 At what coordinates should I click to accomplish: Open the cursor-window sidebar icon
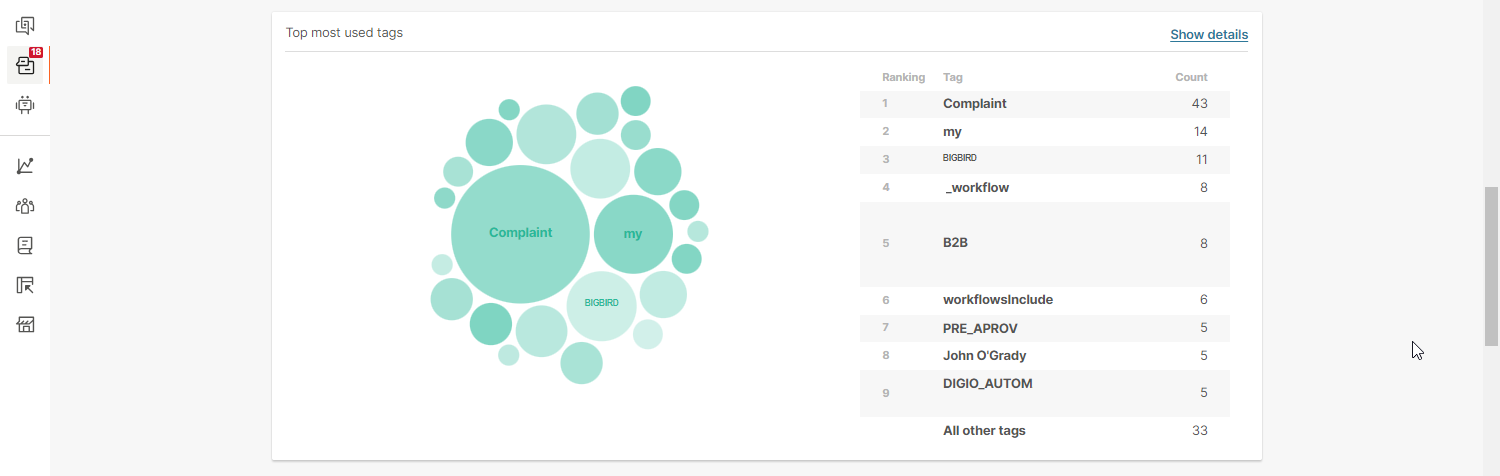(x=25, y=285)
